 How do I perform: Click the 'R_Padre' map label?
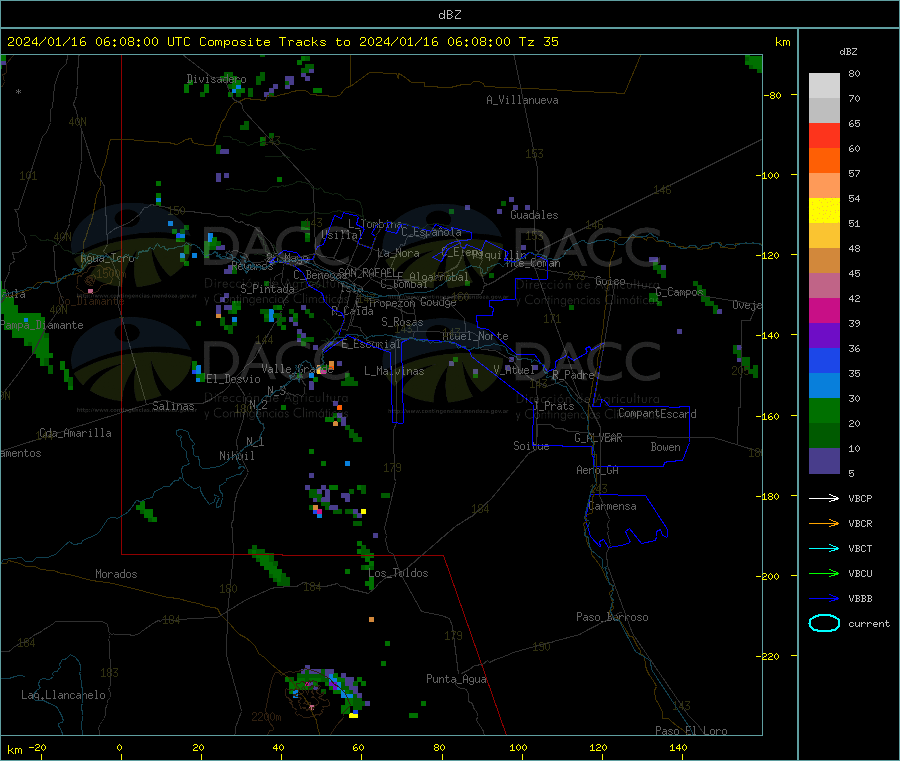pos(573,375)
